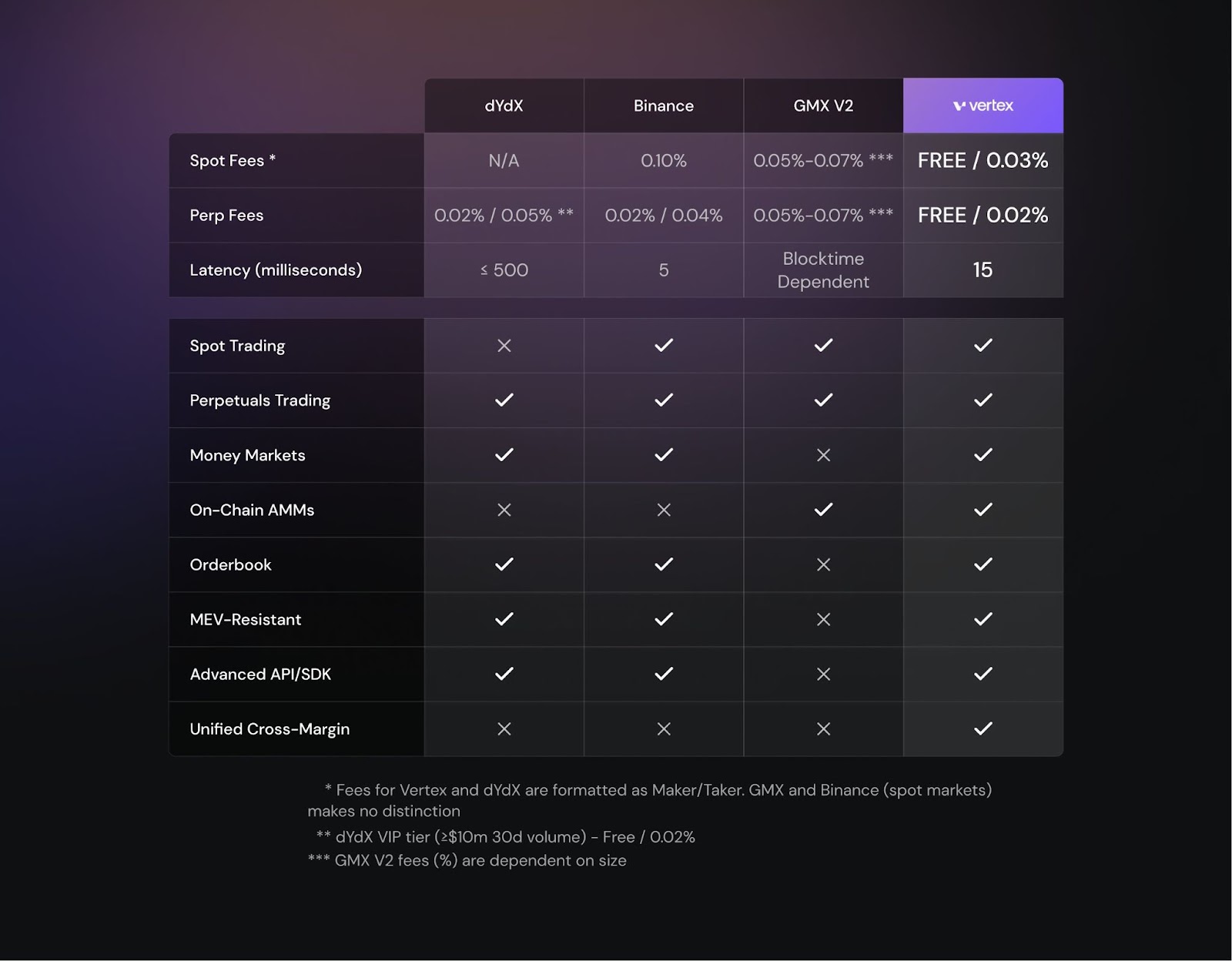Screen dimensions: 1232x961
Task: Click GMX V2's perp fee "0.05%-0.07% ***"
Action: coord(823,216)
